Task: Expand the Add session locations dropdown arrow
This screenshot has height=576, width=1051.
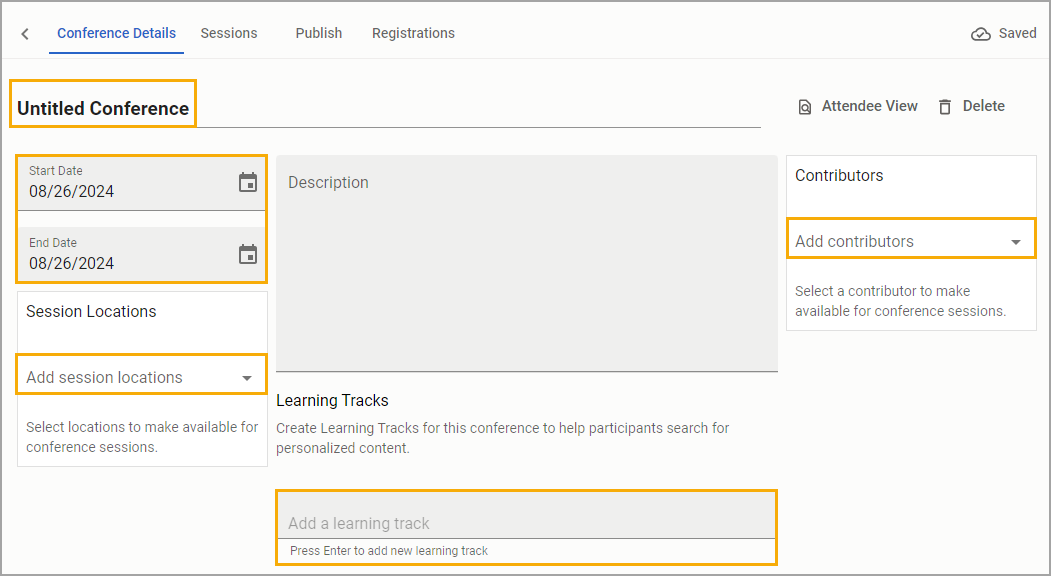Action: [x=247, y=378]
